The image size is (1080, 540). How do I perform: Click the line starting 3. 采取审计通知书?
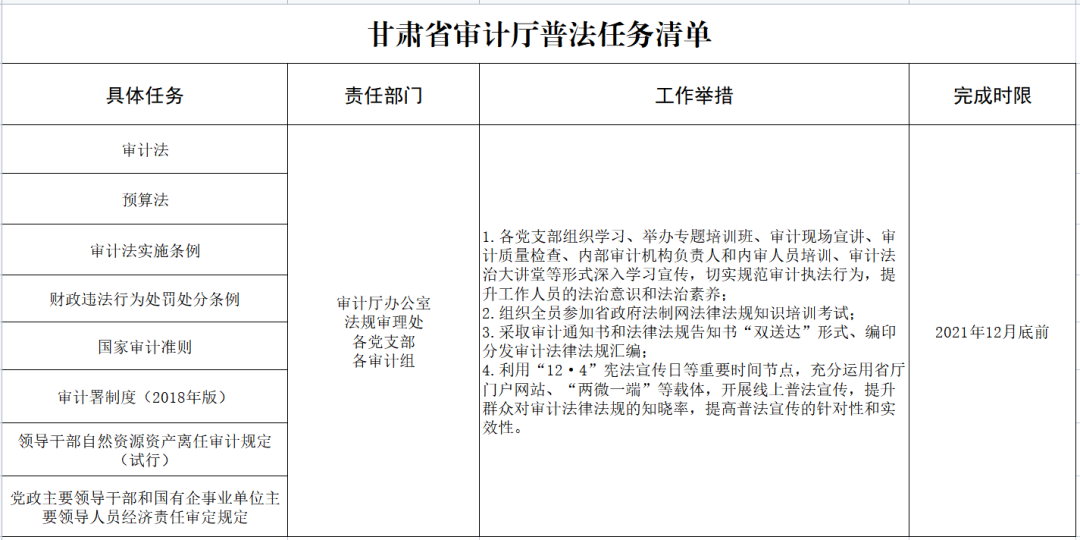click(689, 333)
